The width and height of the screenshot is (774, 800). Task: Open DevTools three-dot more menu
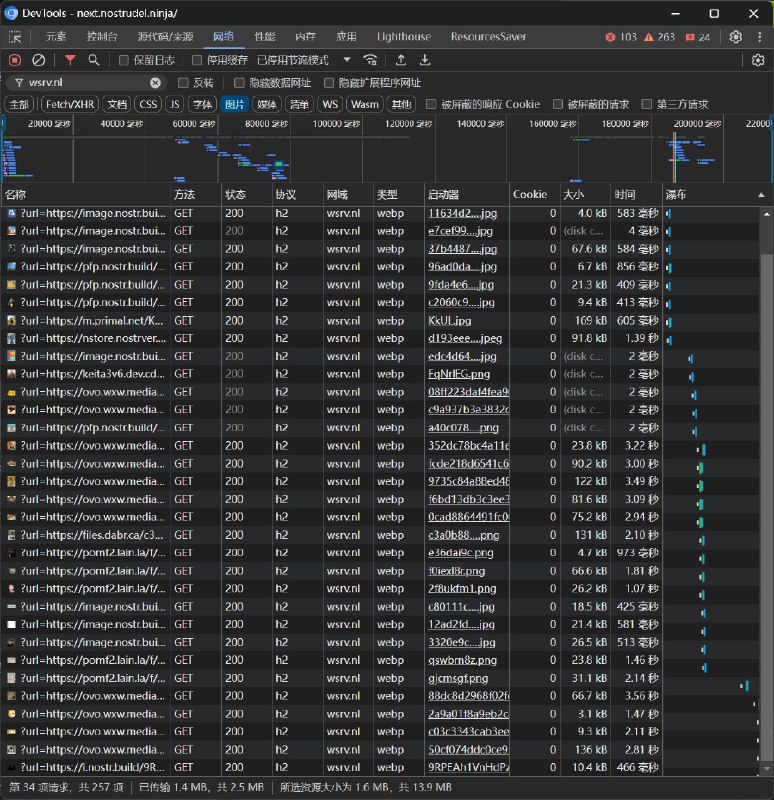point(758,37)
